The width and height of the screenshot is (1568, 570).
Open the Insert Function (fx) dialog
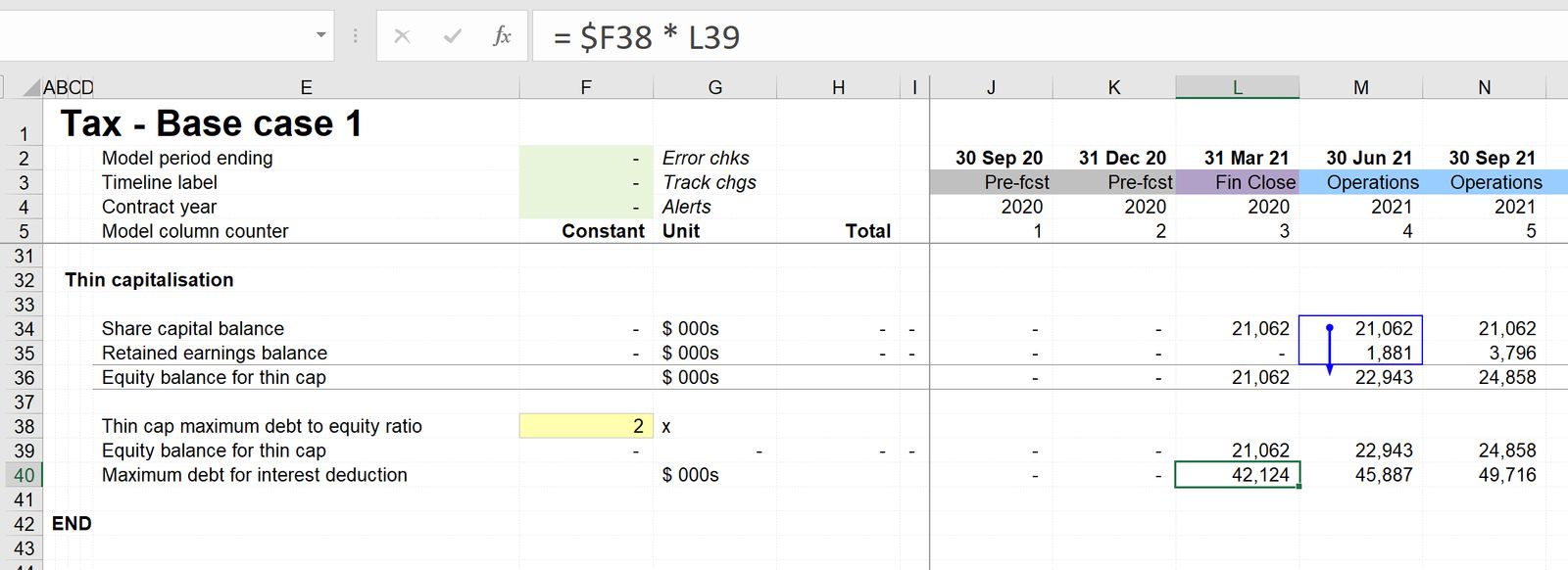502,37
